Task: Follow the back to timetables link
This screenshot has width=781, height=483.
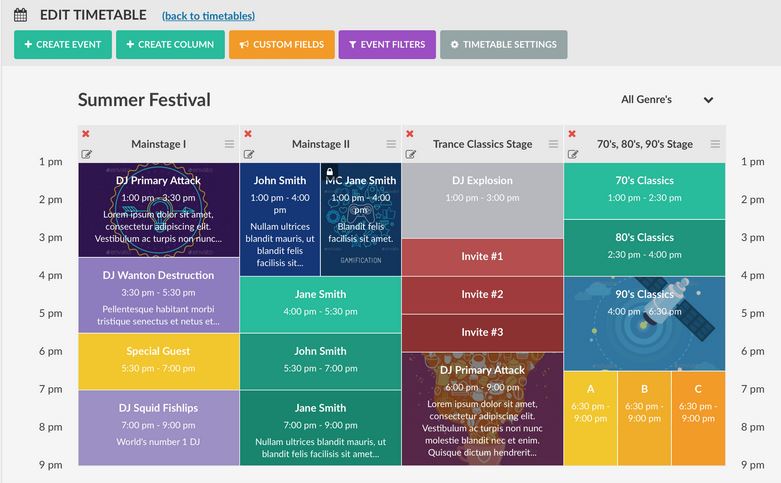Action: pyautogui.click(x=208, y=16)
